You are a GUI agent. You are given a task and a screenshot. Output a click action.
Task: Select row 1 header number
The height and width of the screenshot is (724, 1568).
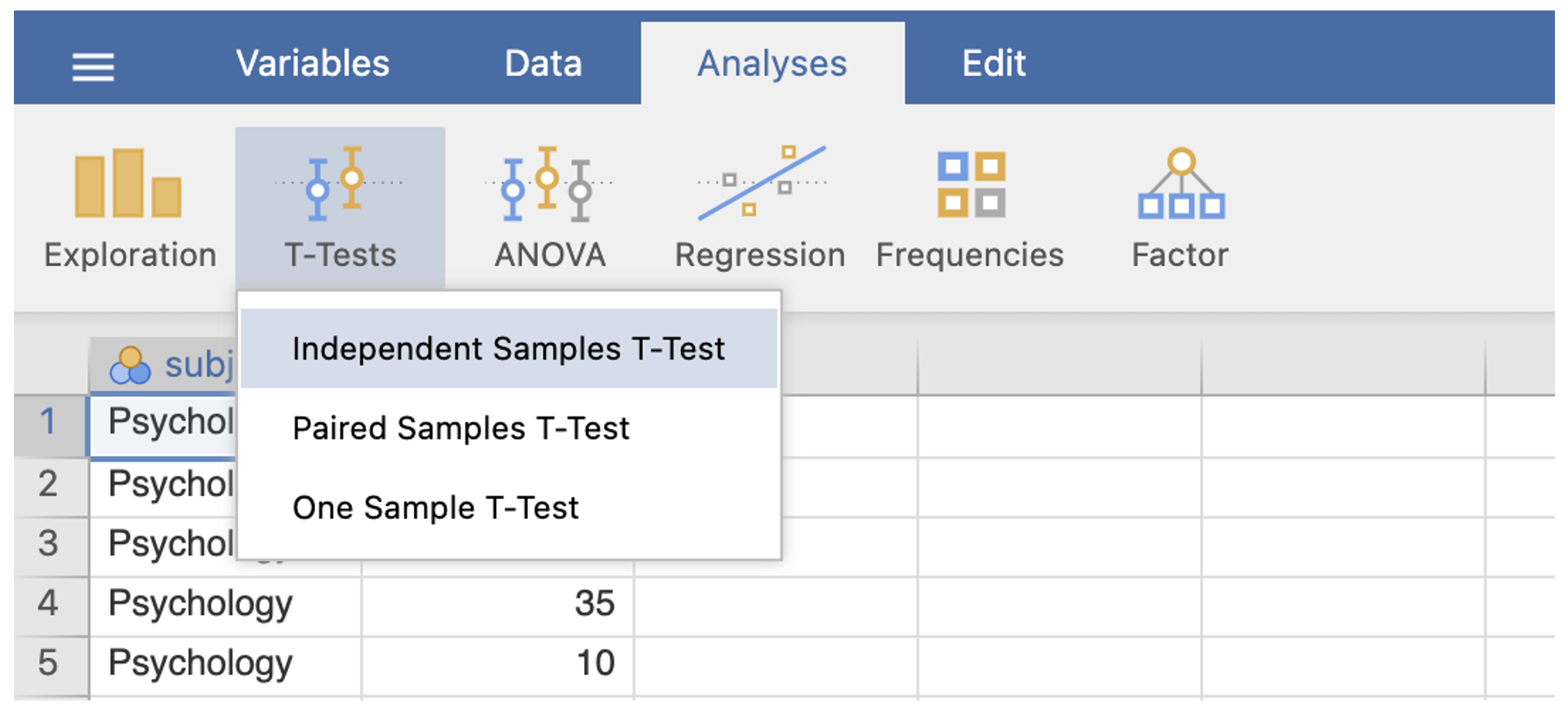[49, 422]
